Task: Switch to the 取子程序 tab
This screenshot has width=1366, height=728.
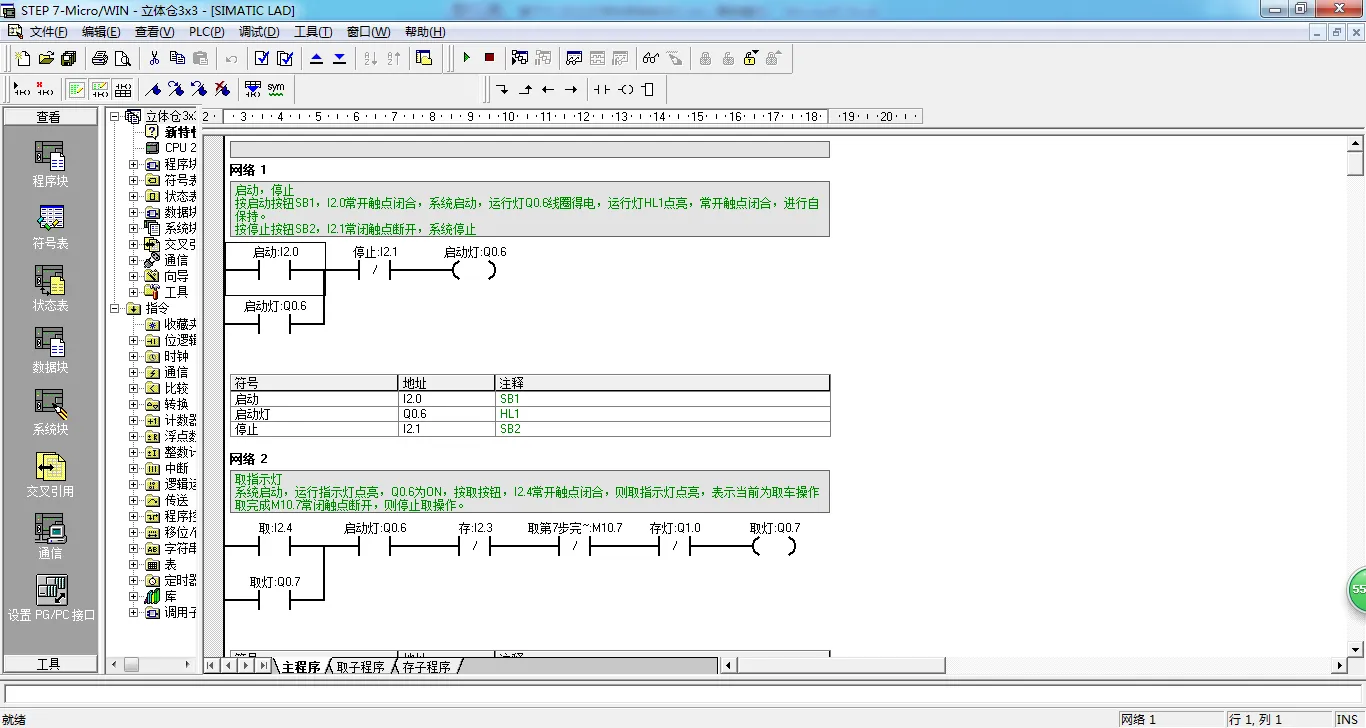Action: 361,667
